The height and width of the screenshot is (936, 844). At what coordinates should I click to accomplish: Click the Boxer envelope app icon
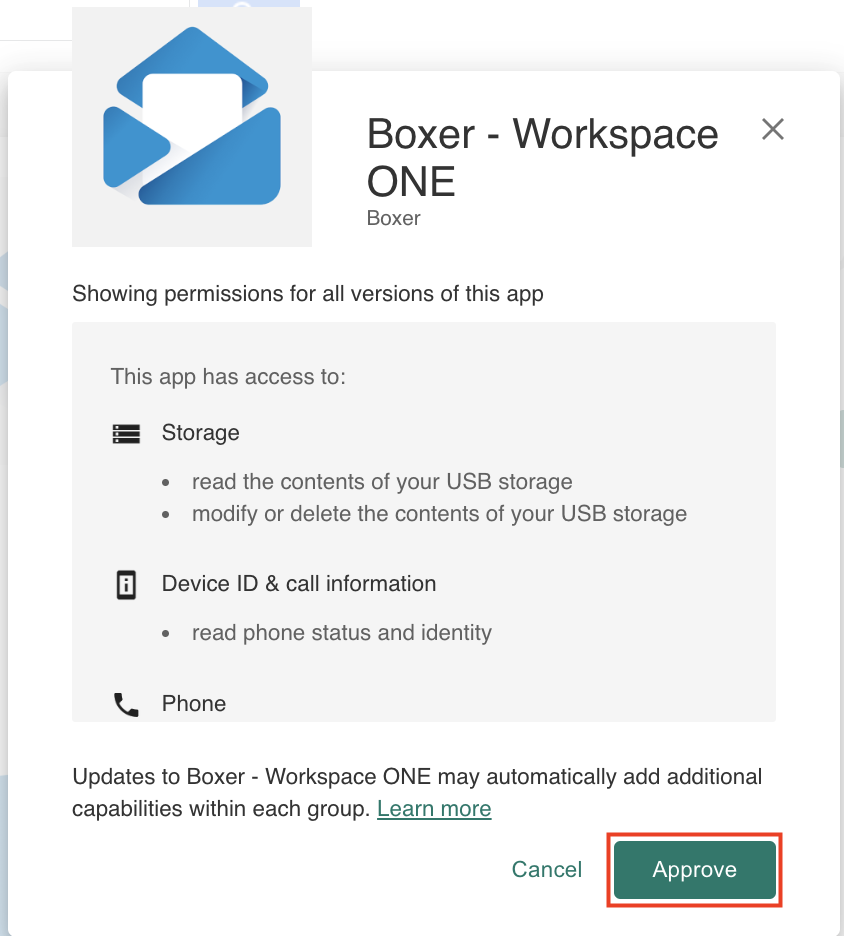[x=190, y=125]
